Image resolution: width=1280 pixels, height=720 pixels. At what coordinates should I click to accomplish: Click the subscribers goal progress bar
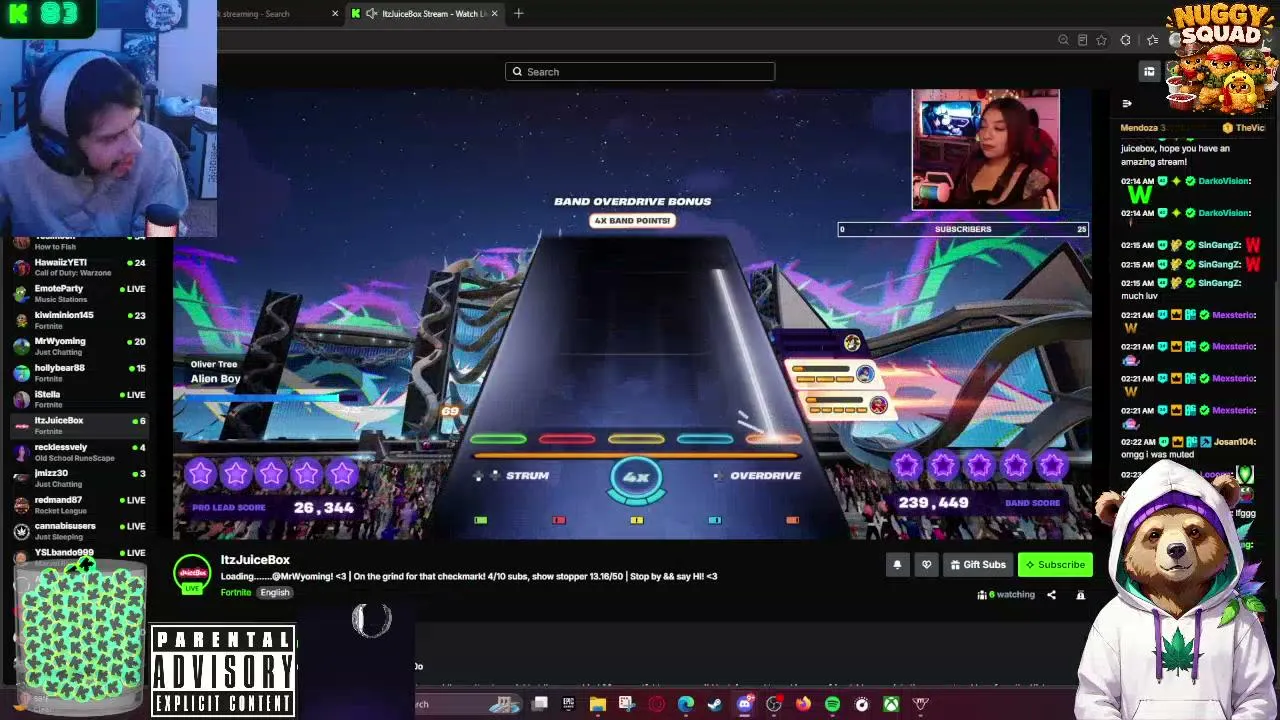(963, 229)
